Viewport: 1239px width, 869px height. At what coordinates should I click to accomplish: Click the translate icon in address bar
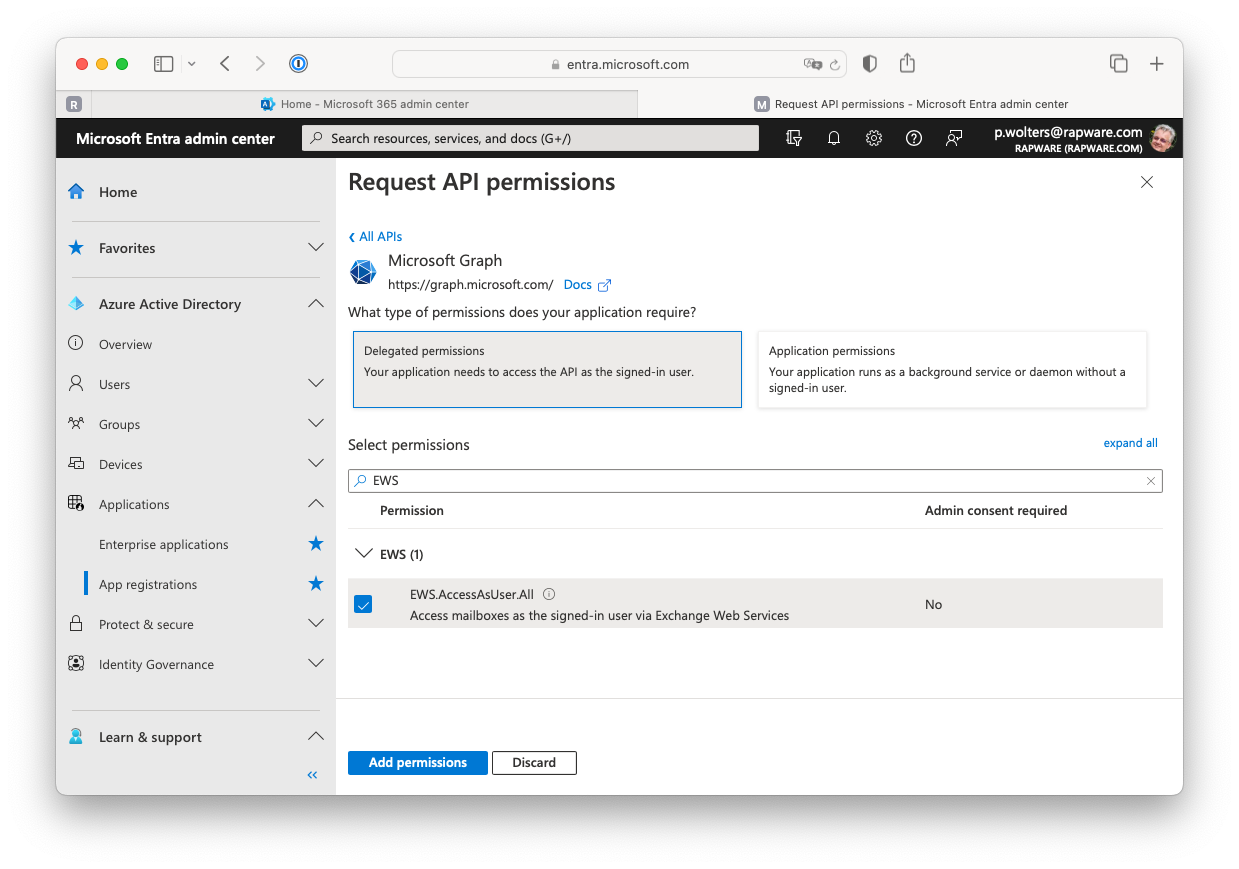tap(812, 64)
